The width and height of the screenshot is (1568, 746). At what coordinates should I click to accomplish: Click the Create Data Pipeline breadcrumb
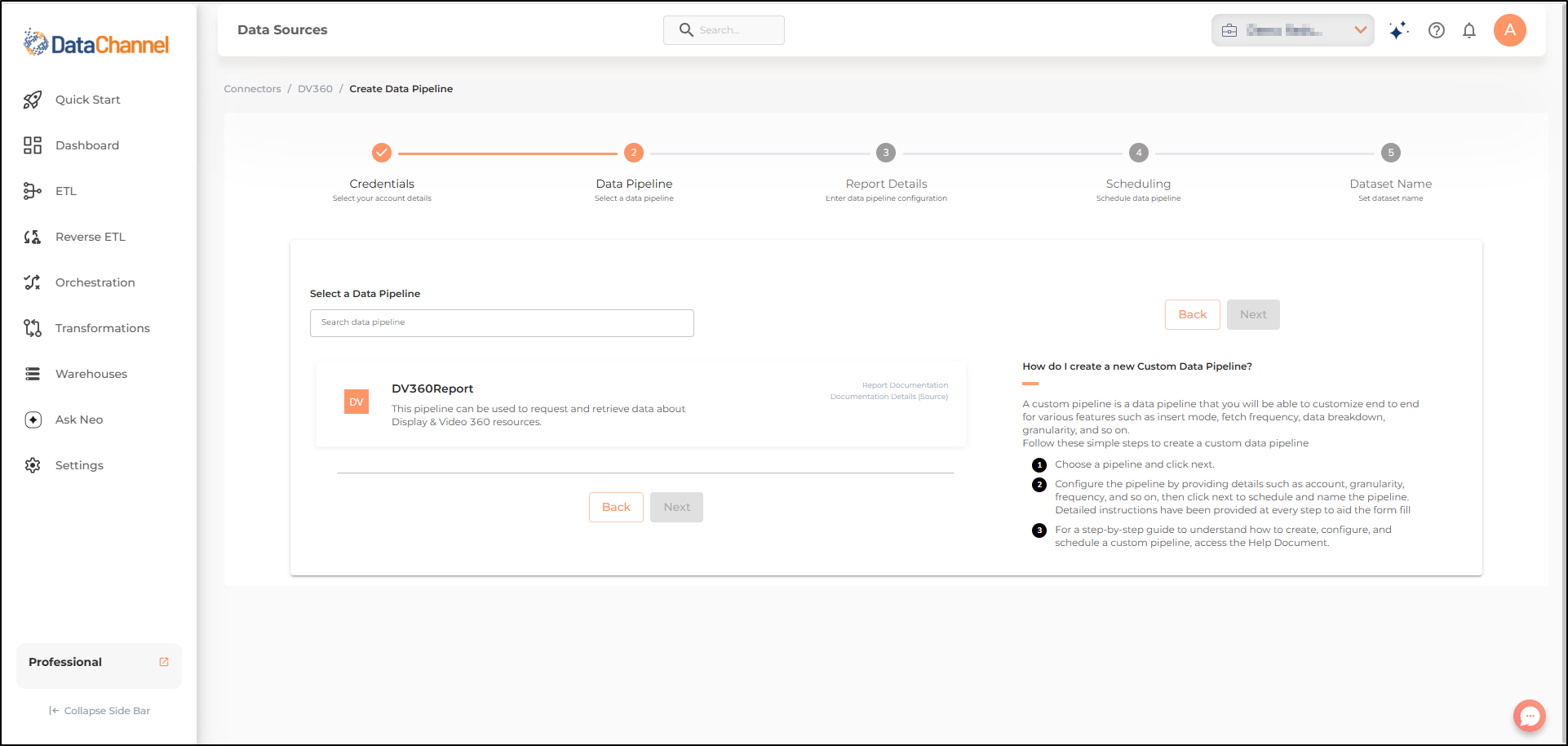(x=401, y=89)
